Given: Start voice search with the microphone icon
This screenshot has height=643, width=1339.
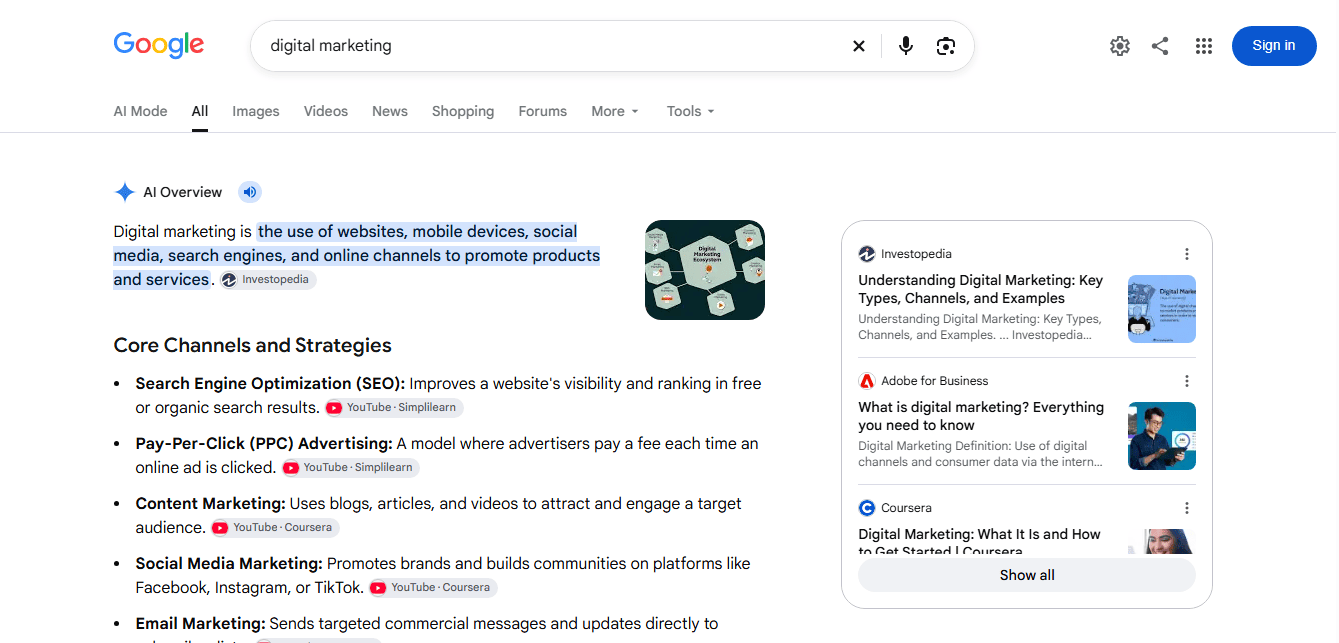Looking at the screenshot, I should pyautogui.click(x=906, y=46).
